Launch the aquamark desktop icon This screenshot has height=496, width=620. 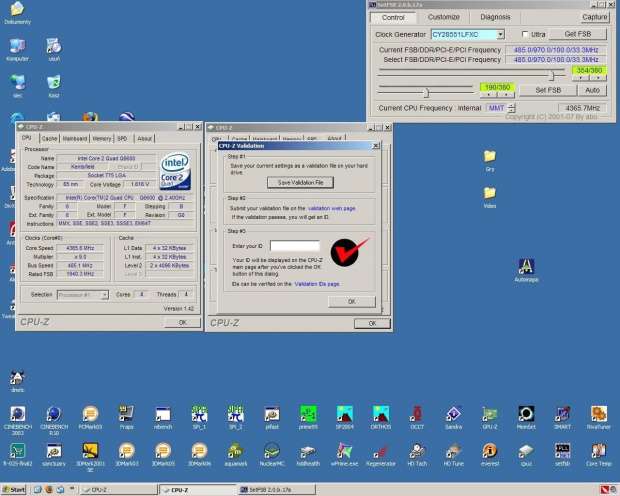pyautogui.click(x=236, y=451)
